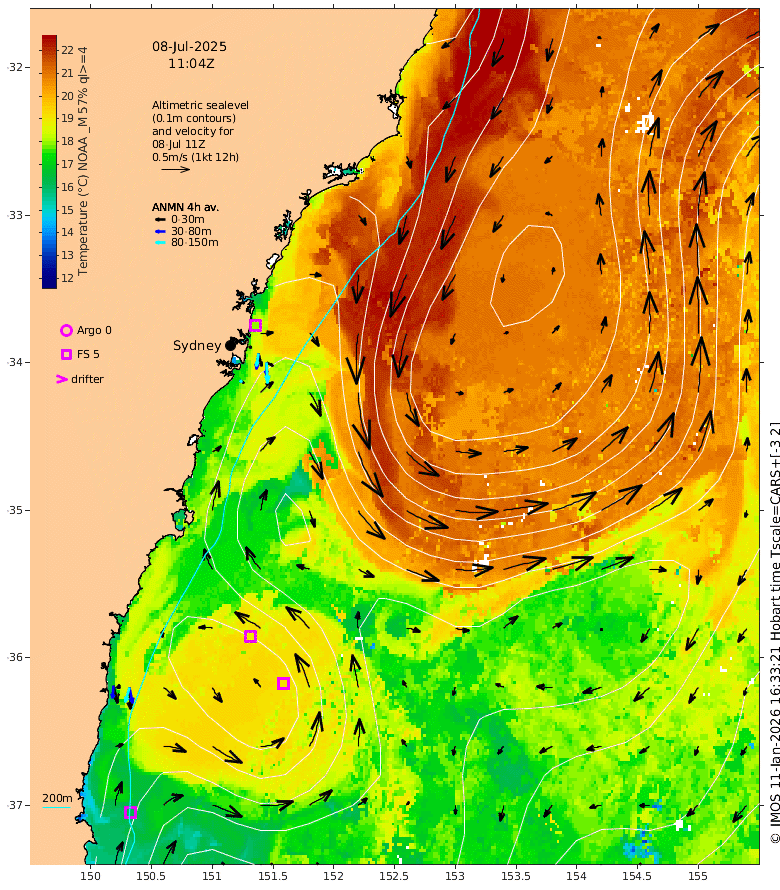The image size is (780, 890).
Task: Click the latitude axis label -37
Action: point(15,805)
